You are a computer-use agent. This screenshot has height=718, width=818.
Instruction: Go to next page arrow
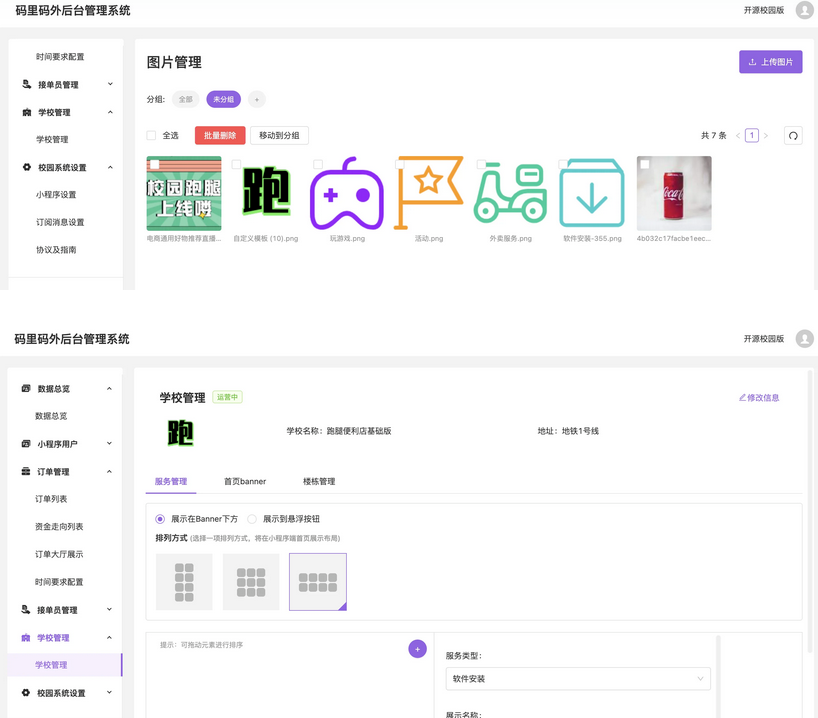(766, 136)
